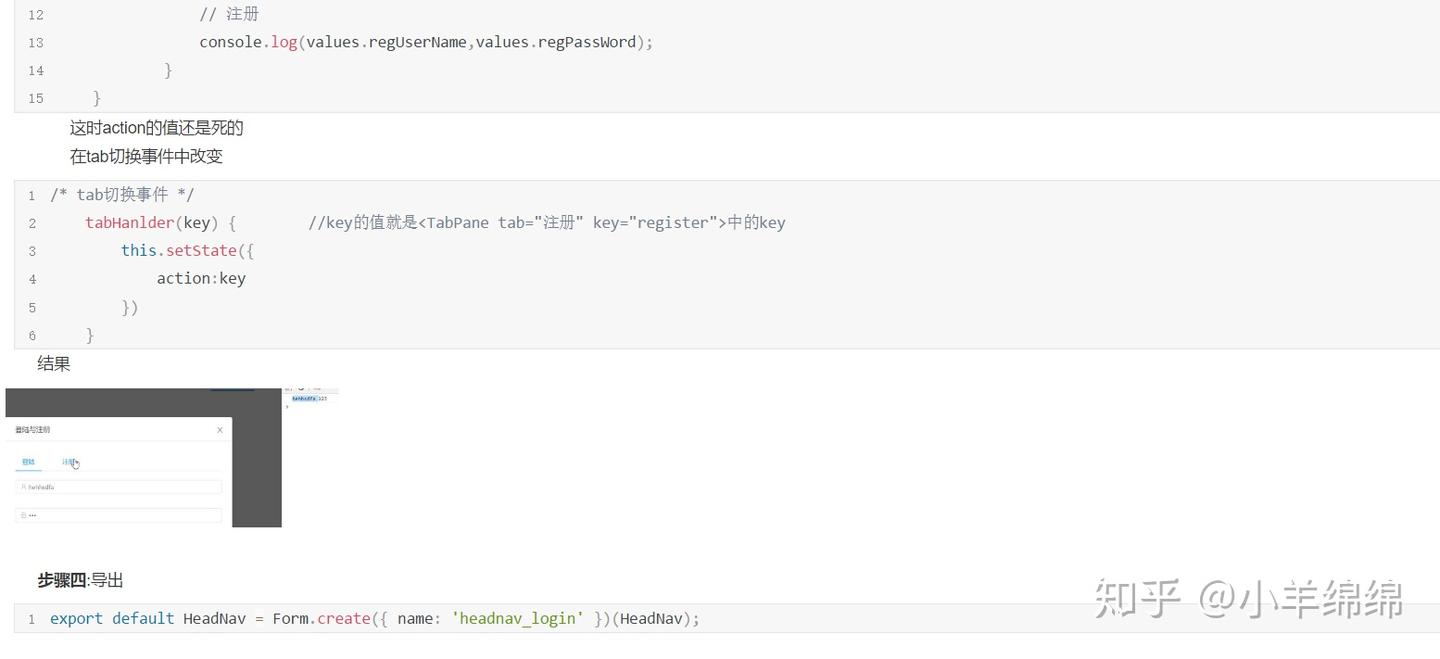Click the 结果 label above the image
The image size is (1440, 659).
pyautogui.click(x=54, y=364)
